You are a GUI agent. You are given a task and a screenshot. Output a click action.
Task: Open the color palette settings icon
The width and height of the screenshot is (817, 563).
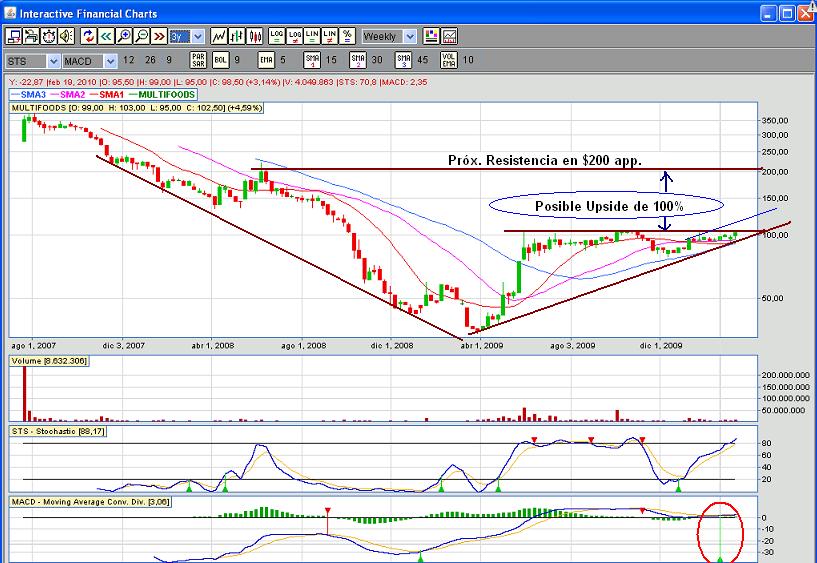(430, 36)
